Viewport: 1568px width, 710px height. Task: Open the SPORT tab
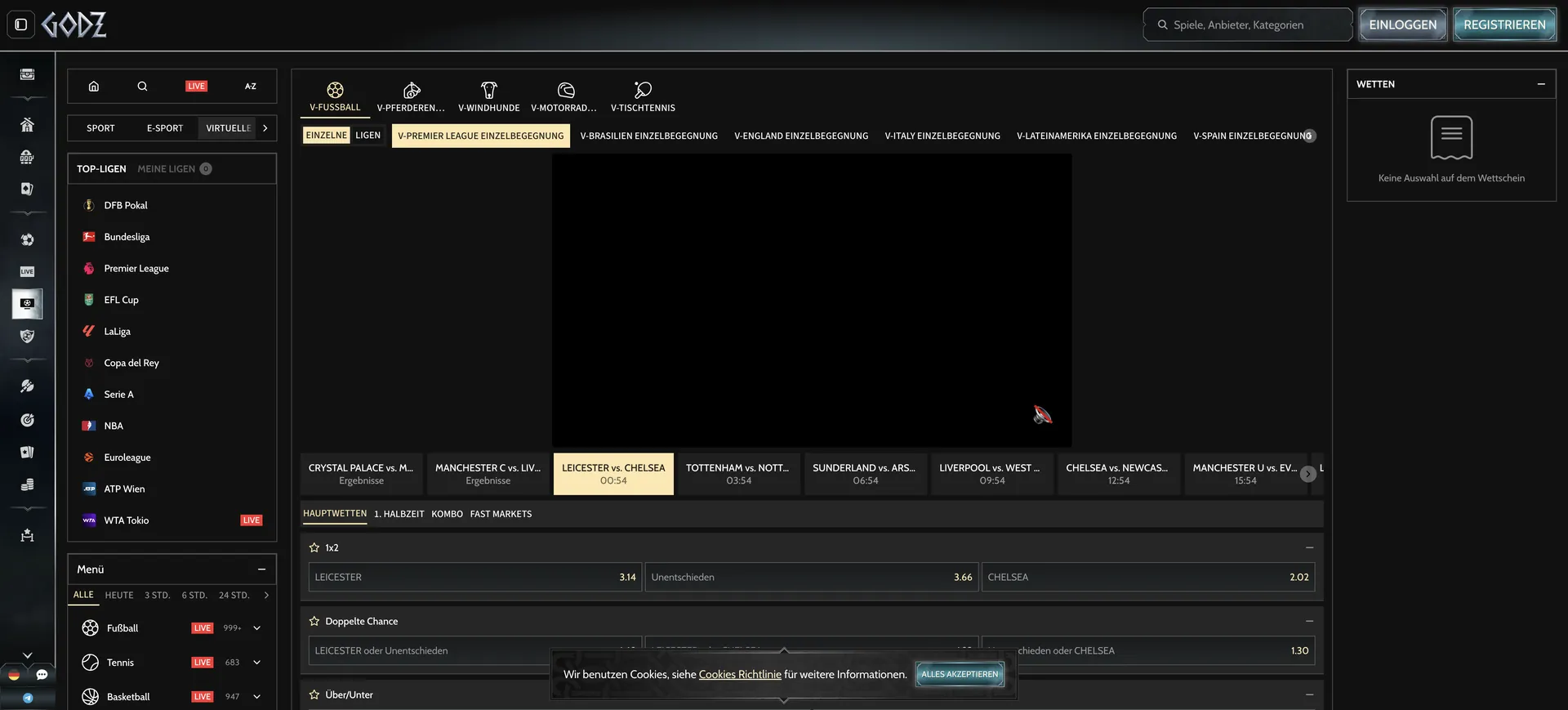click(x=100, y=128)
